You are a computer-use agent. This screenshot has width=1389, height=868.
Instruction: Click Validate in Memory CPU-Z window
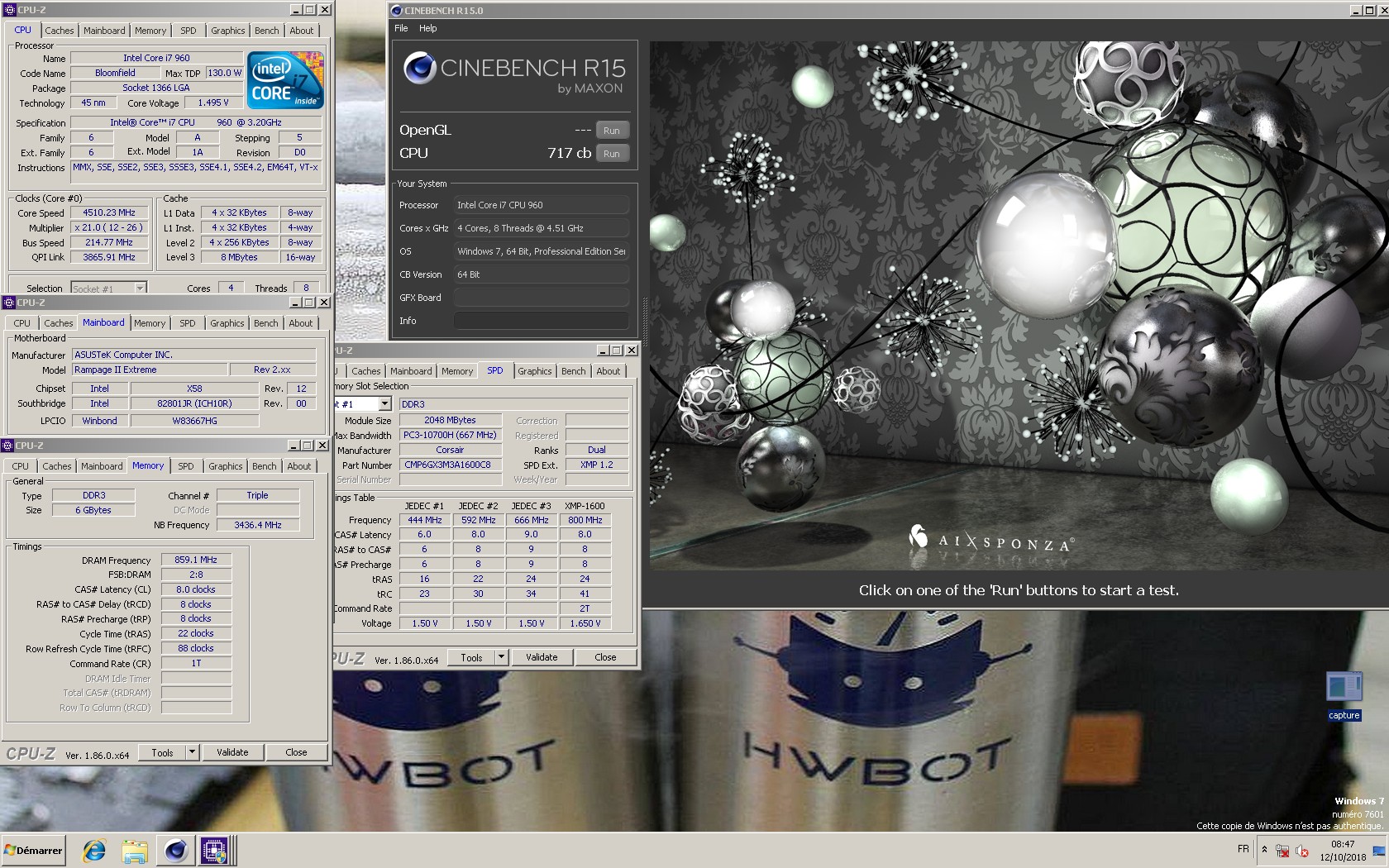coord(232,752)
